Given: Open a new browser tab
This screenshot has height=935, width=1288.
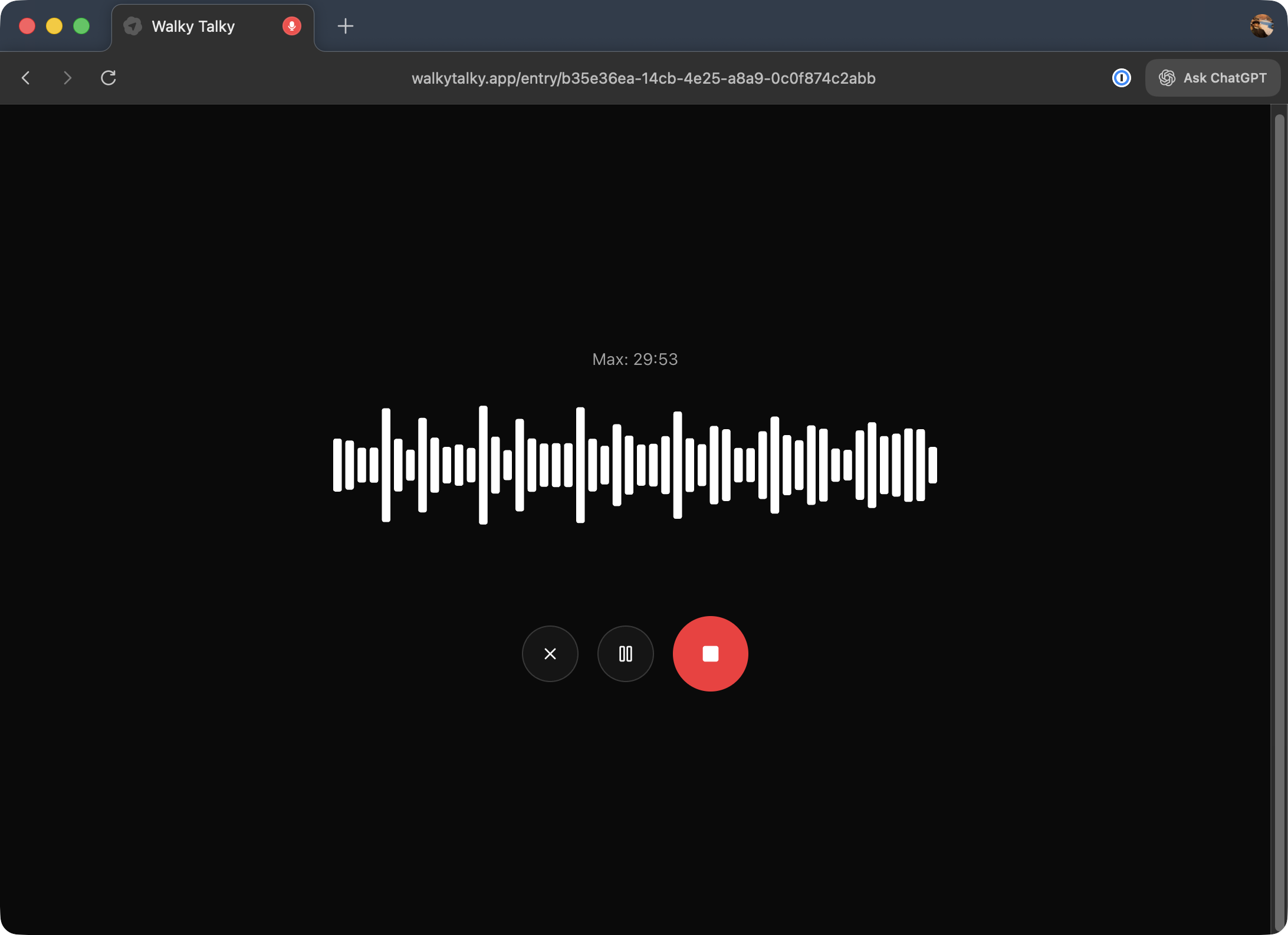Looking at the screenshot, I should (x=346, y=26).
